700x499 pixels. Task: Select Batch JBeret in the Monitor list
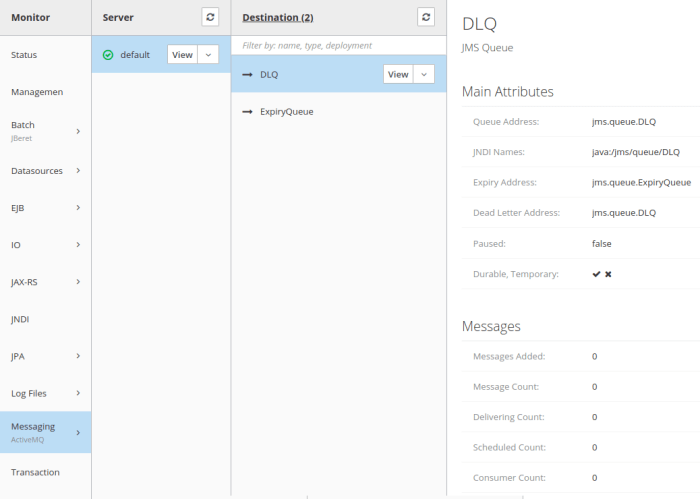click(x=46, y=131)
